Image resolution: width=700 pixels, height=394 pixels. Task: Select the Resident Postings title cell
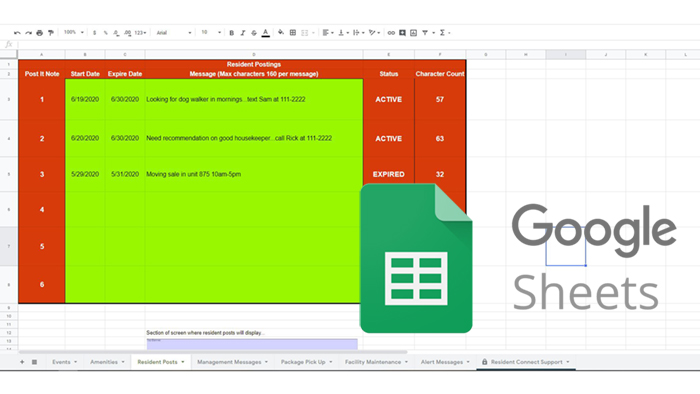point(254,64)
